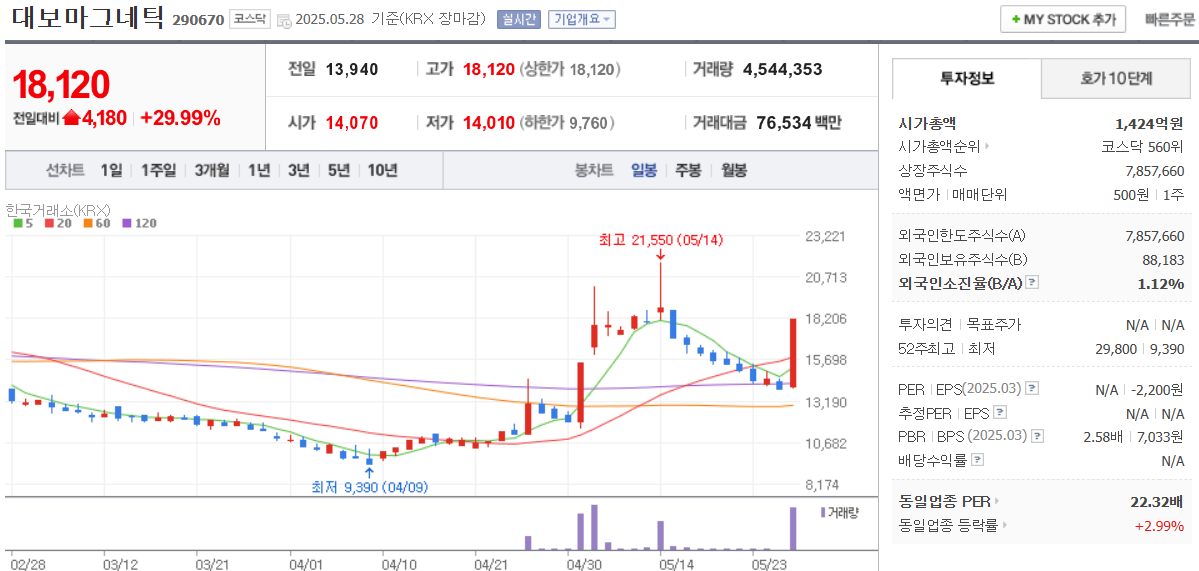The height and width of the screenshot is (571, 1199).
Task: Click the 동일업종 등락률 value +2.99%
Action: [x=1159, y=526]
